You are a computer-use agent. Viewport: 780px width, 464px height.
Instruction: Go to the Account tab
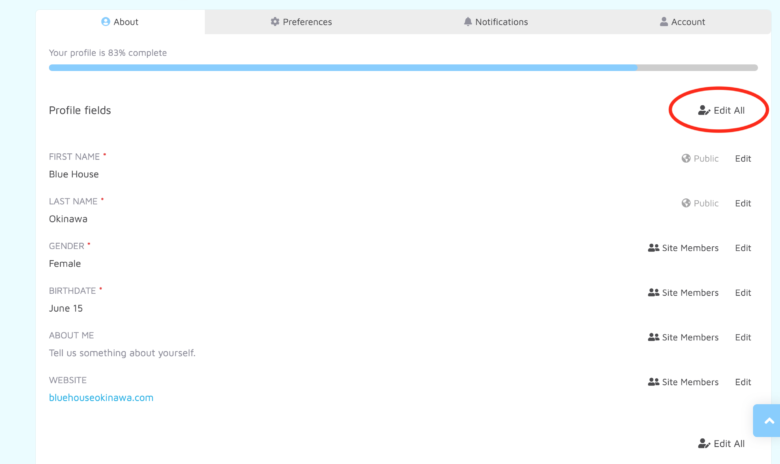click(x=682, y=22)
